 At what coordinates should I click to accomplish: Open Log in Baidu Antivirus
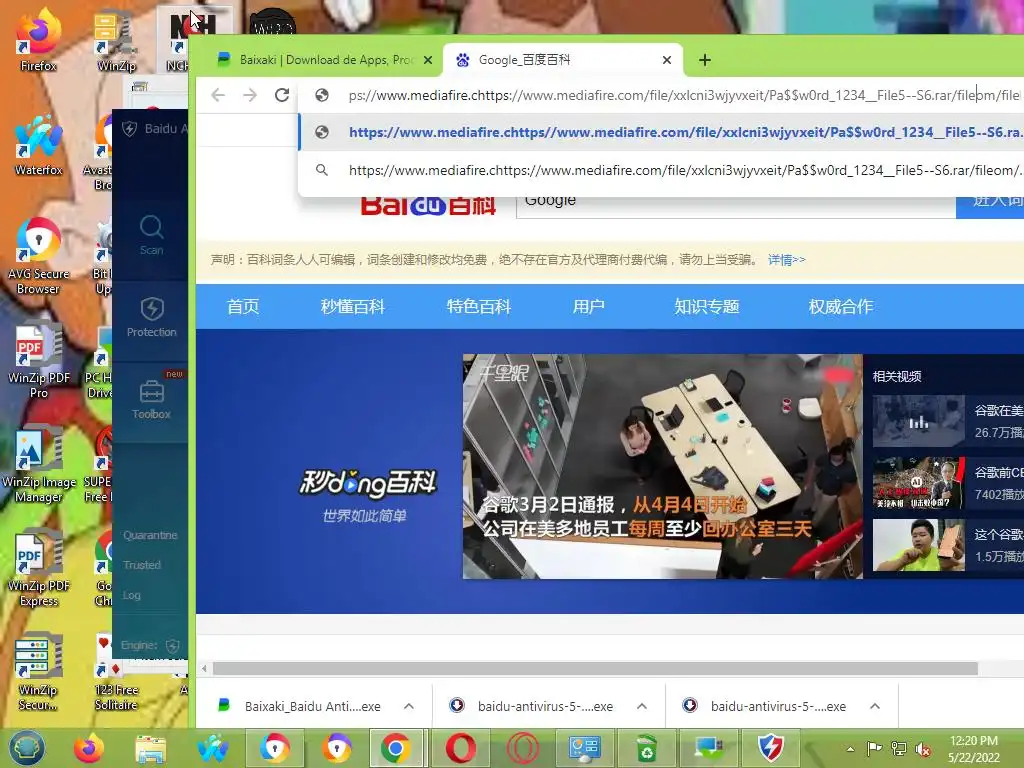tap(131, 595)
